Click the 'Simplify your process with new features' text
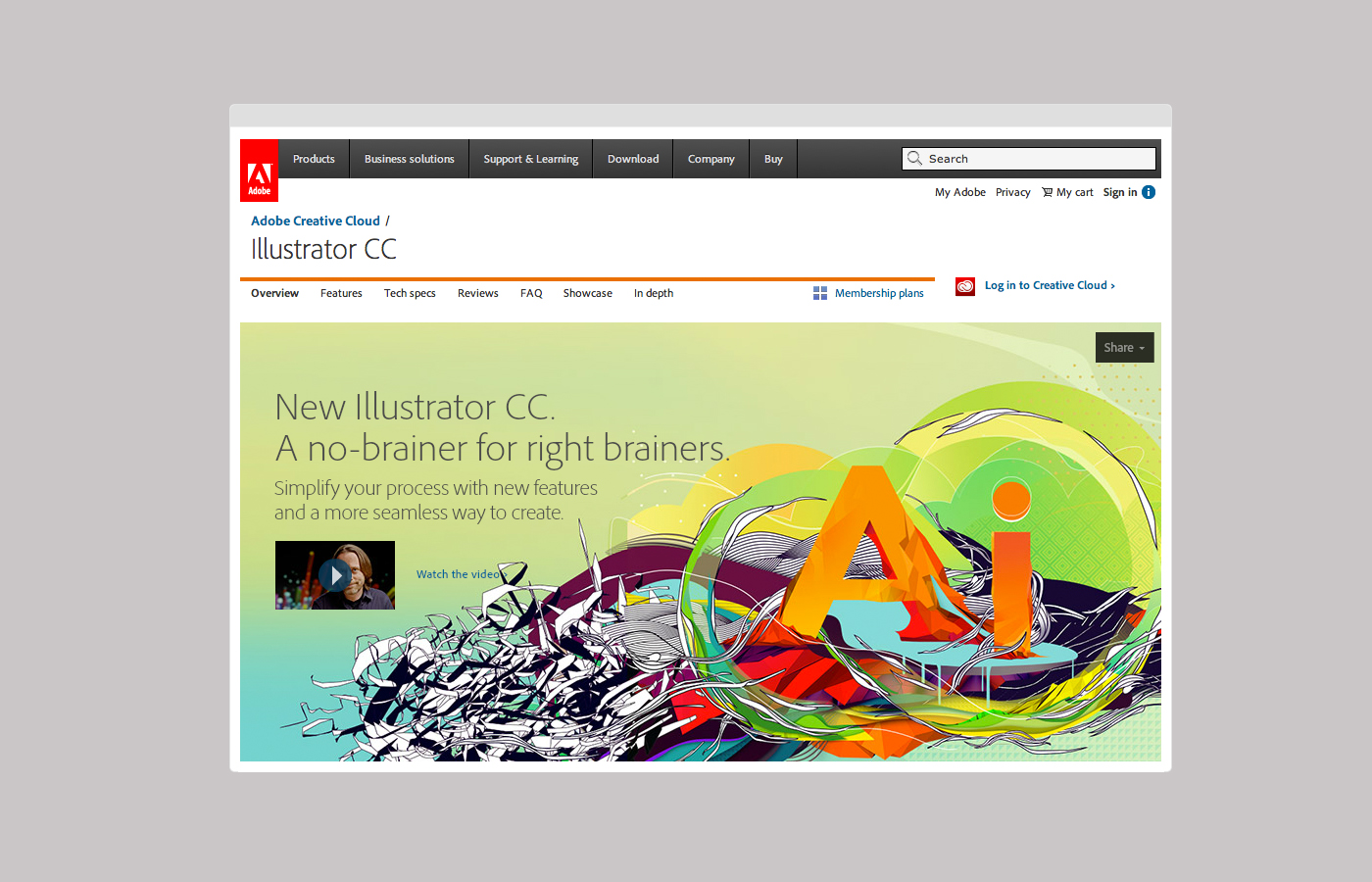 point(436,488)
